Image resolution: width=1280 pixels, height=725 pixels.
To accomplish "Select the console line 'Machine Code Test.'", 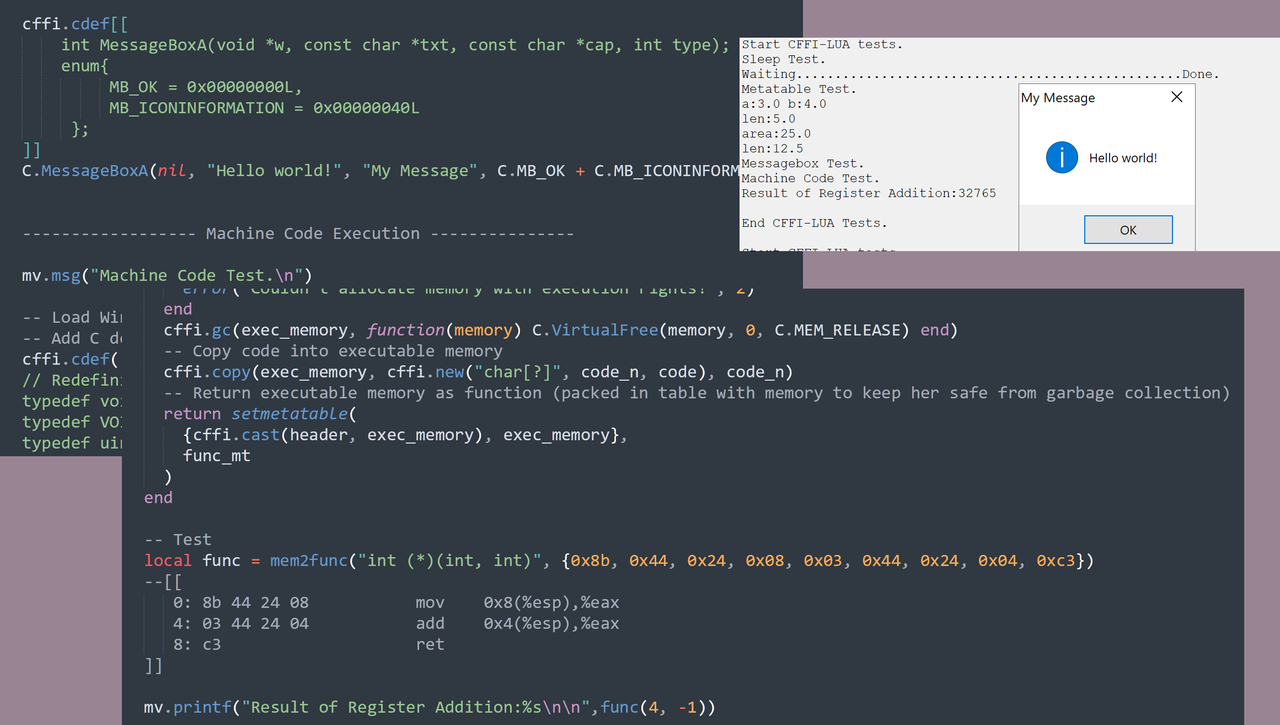I will pos(811,179).
